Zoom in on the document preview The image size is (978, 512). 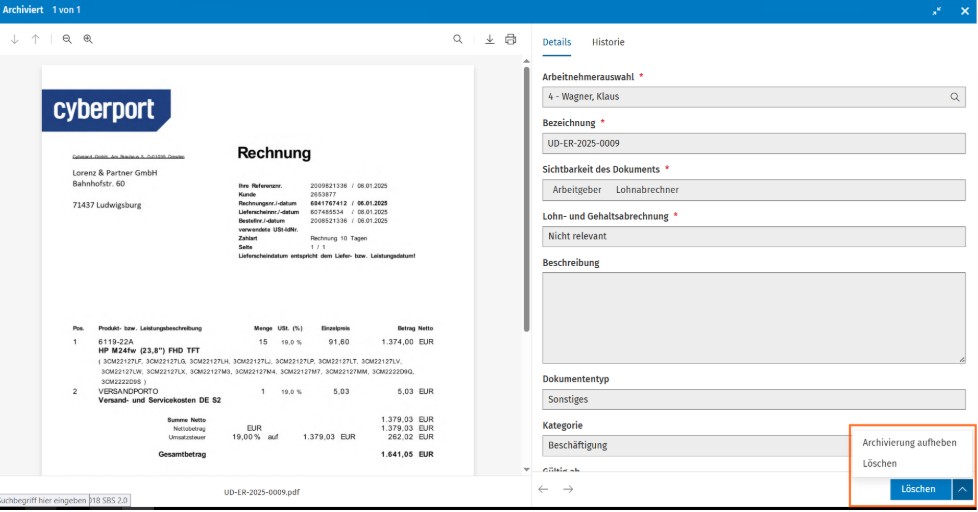coord(88,39)
